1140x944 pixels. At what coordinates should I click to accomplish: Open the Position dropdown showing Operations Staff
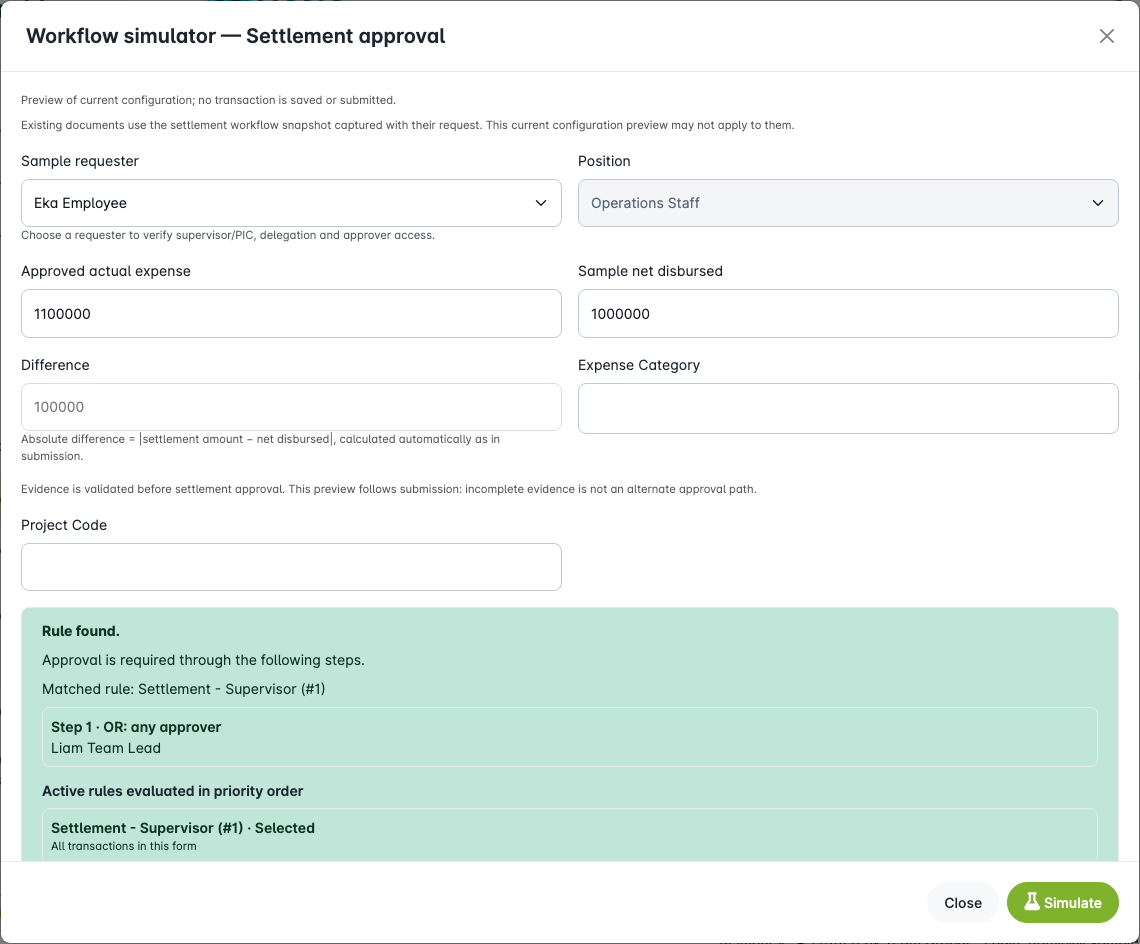click(848, 203)
